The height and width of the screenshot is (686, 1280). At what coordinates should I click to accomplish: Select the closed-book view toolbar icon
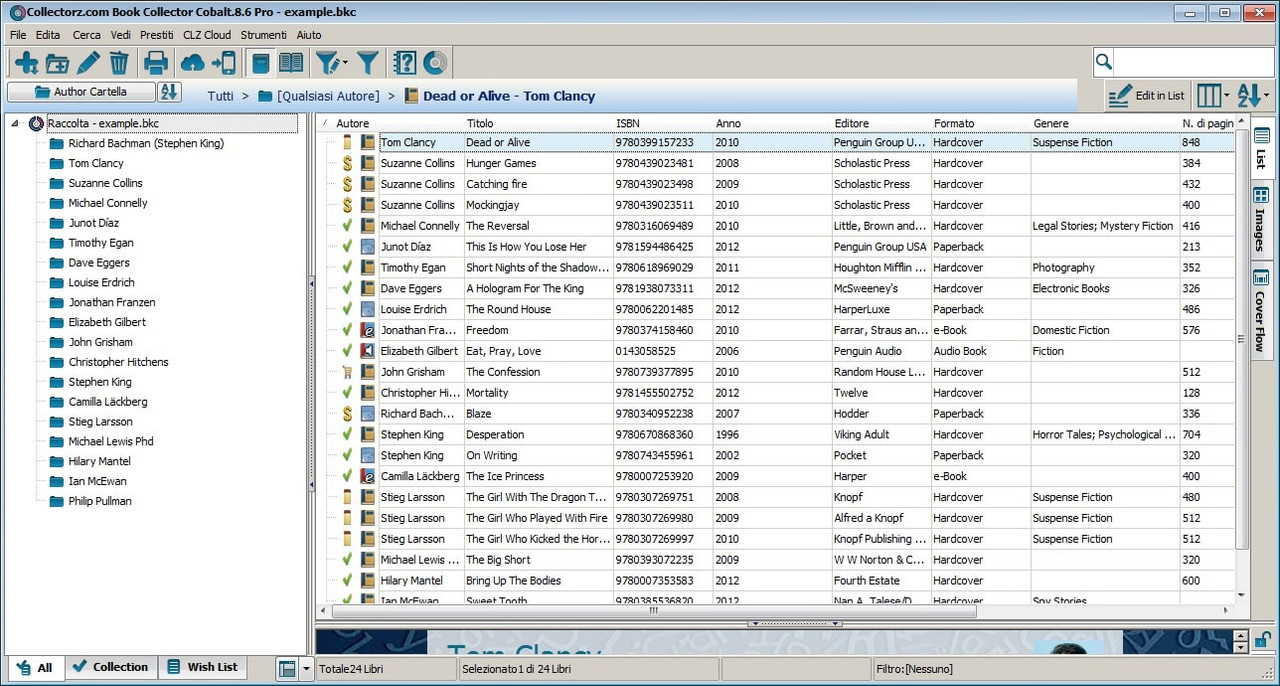click(x=260, y=63)
